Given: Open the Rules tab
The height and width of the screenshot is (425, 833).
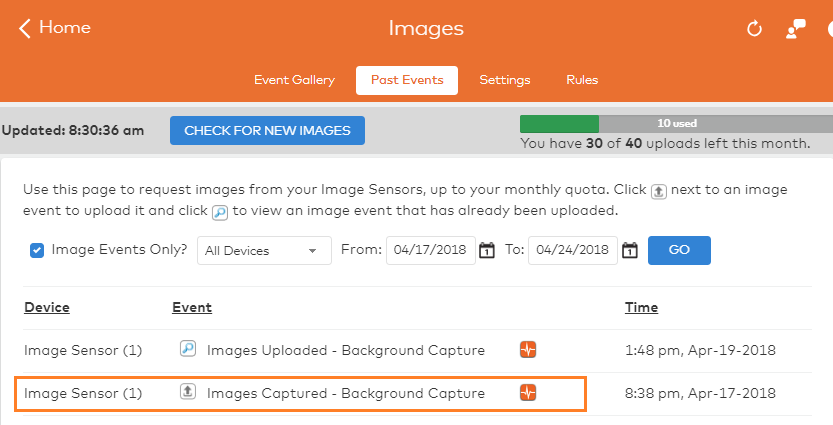Looking at the screenshot, I should tap(582, 80).
